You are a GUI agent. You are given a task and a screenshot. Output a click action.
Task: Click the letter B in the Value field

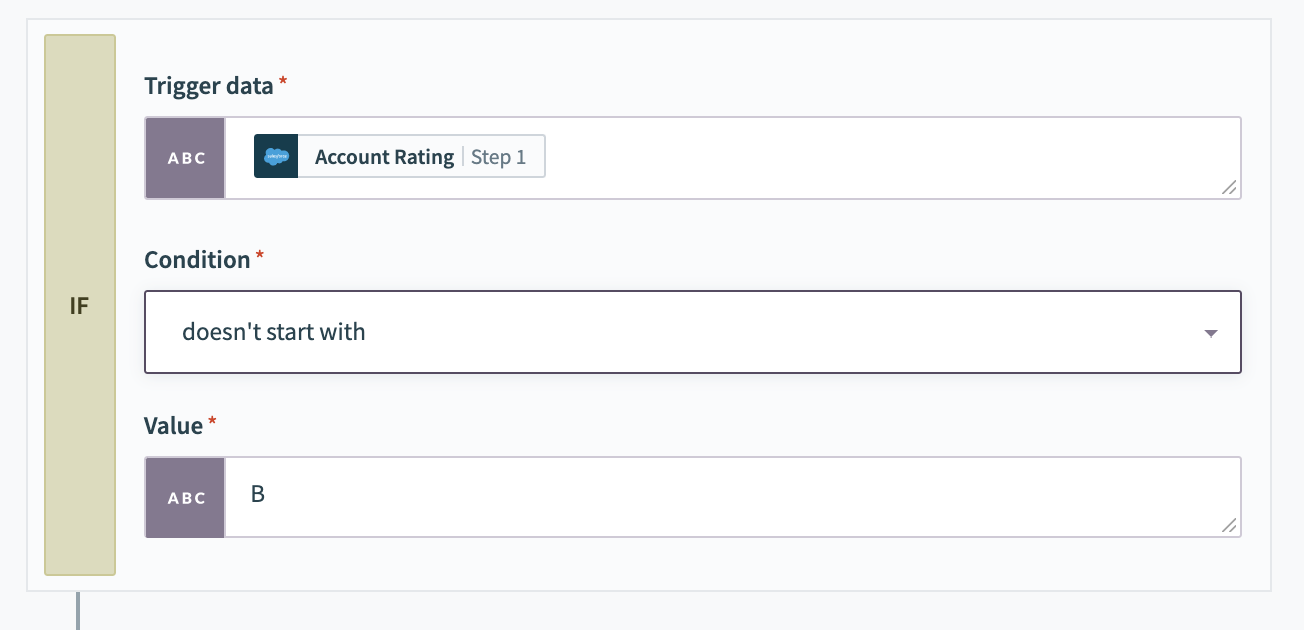click(x=258, y=494)
